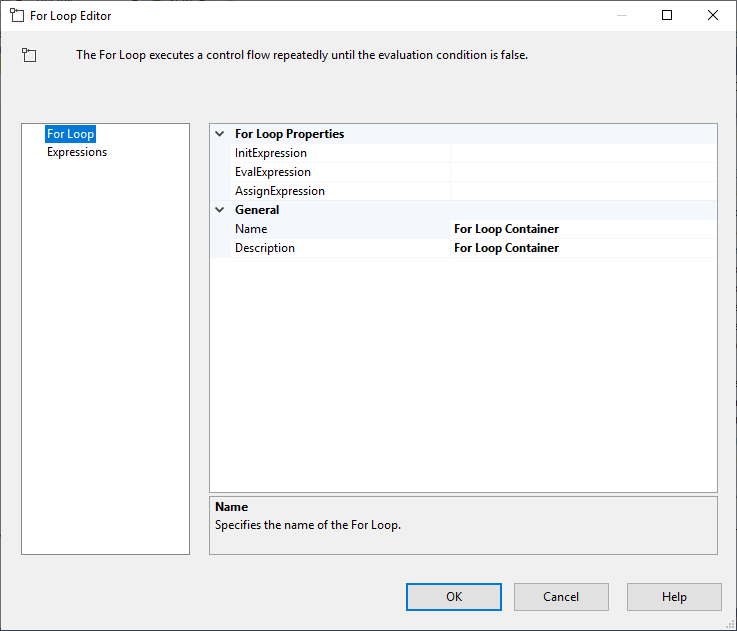Close the For Loop Editor window
This screenshot has width=737, height=631.
coord(713,15)
